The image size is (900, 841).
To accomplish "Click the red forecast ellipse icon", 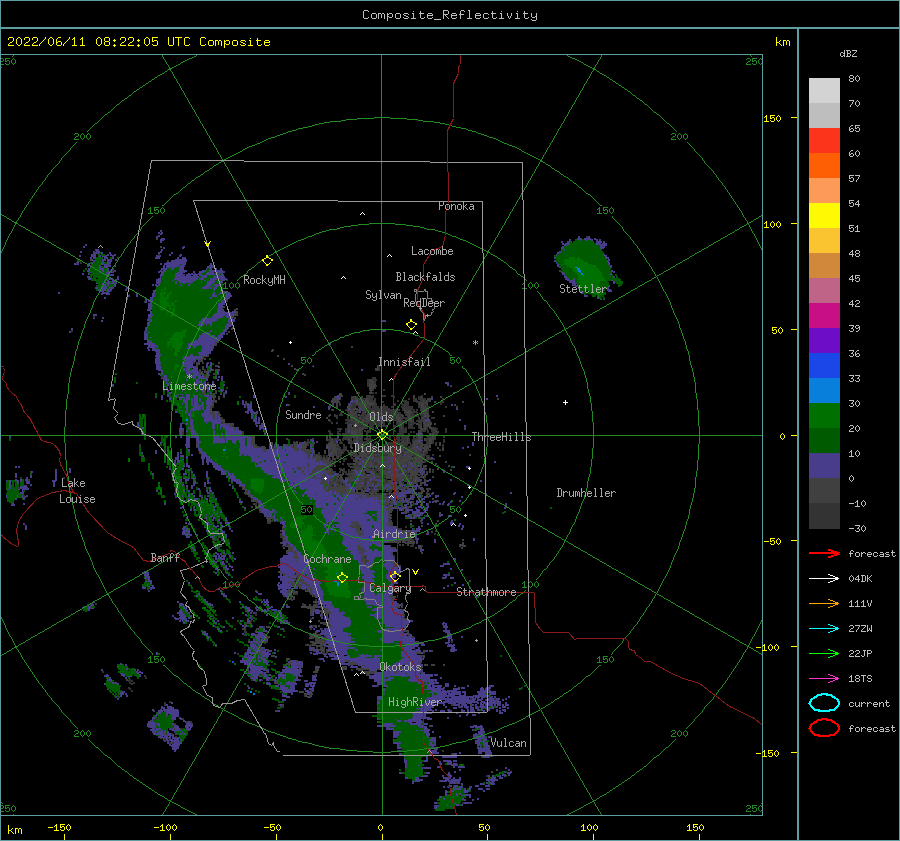I will click(824, 728).
